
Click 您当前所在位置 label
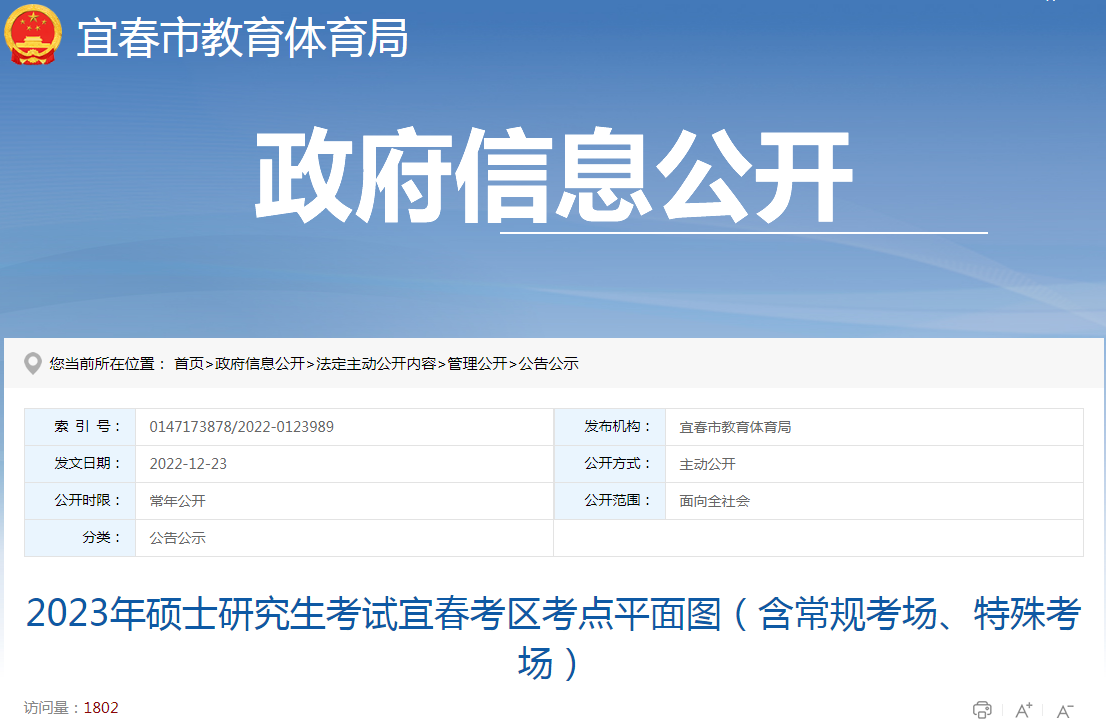(107, 363)
